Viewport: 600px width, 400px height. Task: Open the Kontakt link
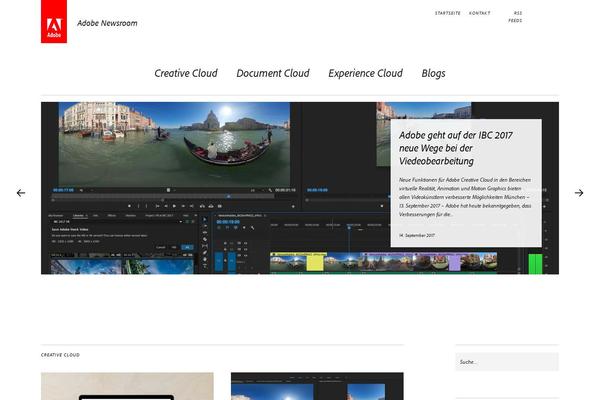point(479,13)
